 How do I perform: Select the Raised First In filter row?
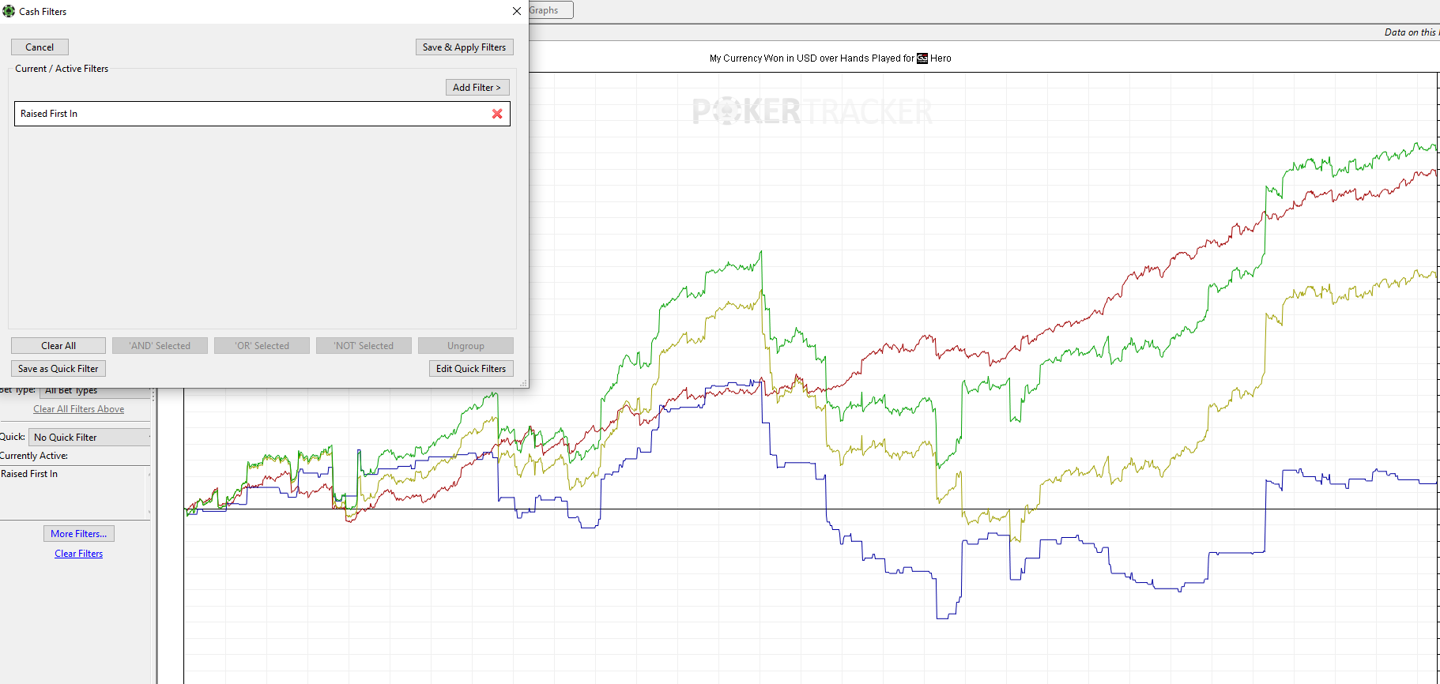point(250,114)
